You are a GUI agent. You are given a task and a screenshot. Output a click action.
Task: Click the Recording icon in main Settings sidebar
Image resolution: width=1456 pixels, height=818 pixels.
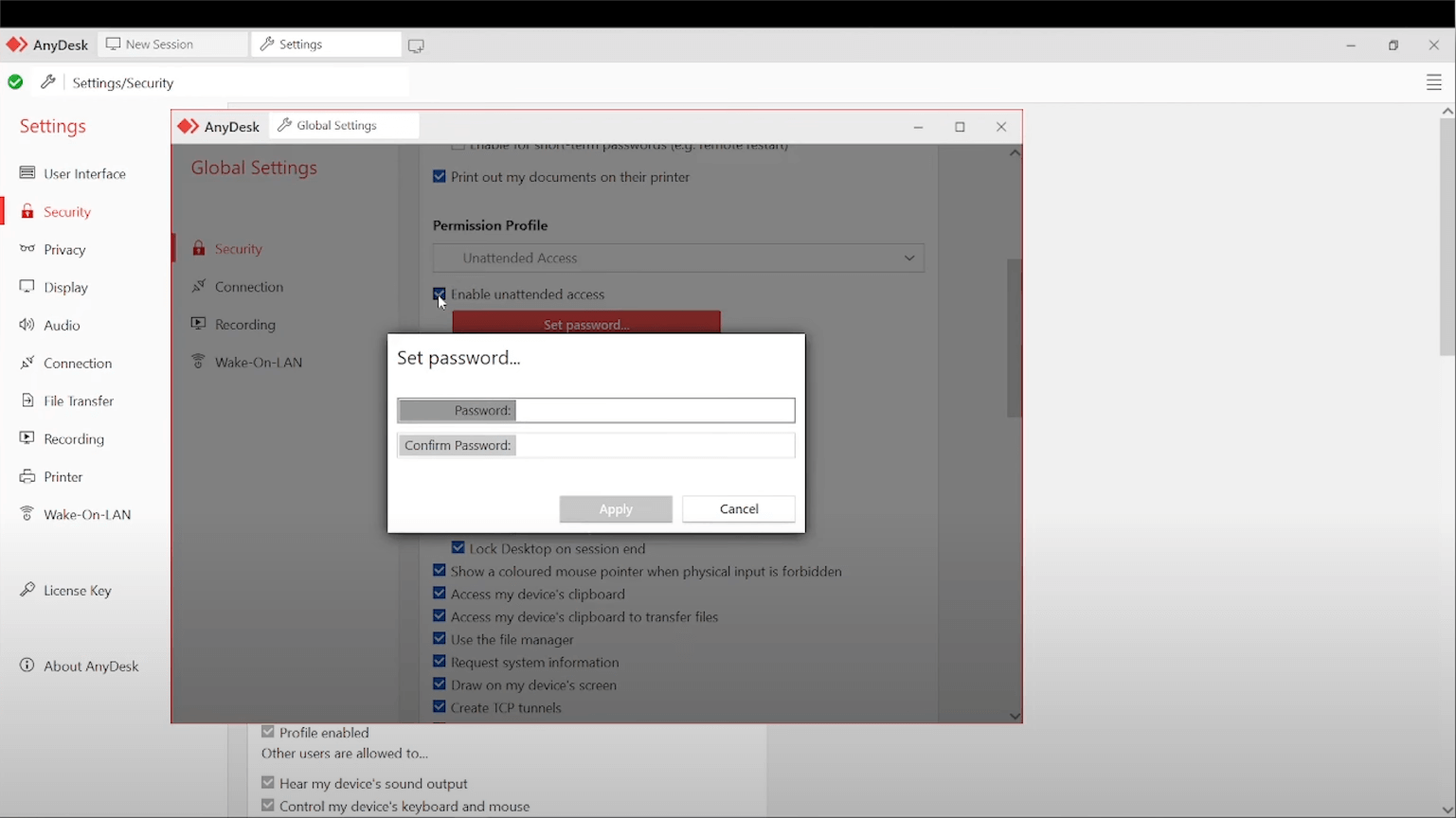(27, 438)
